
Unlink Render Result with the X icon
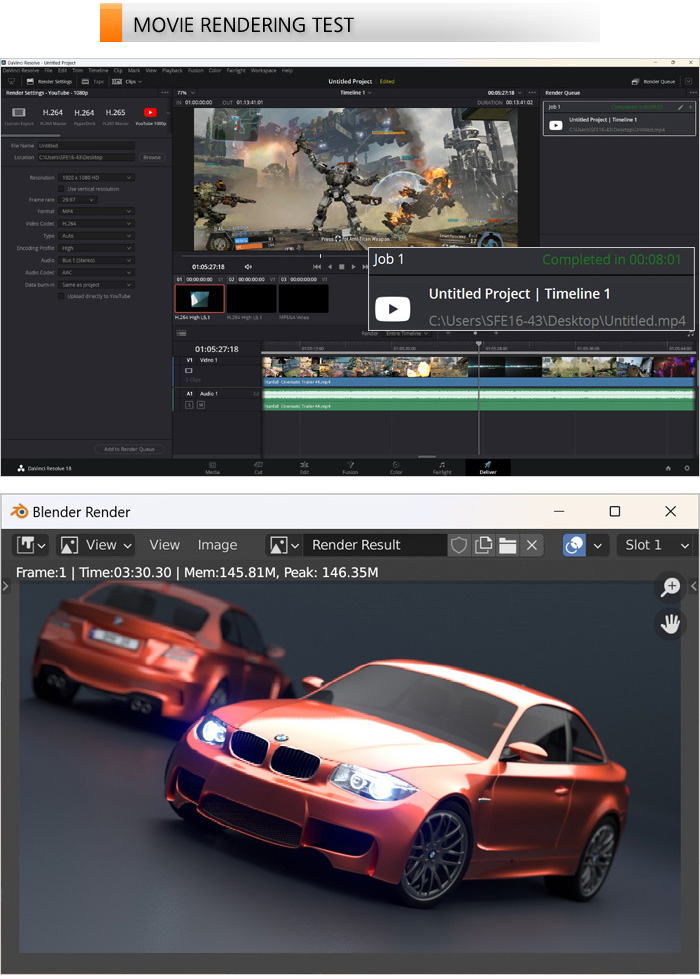(532, 545)
